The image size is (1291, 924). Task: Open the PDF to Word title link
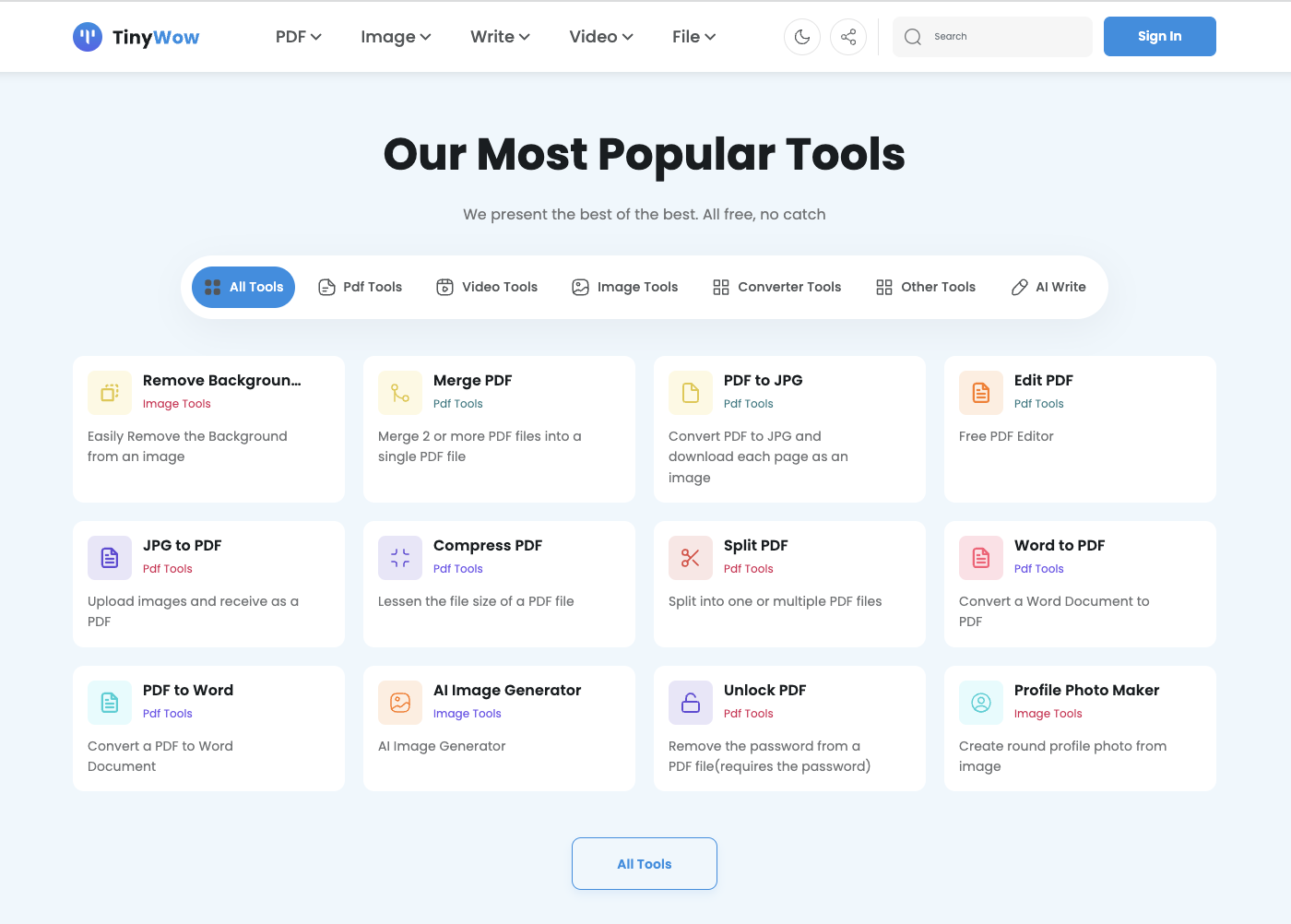pos(188,690)
